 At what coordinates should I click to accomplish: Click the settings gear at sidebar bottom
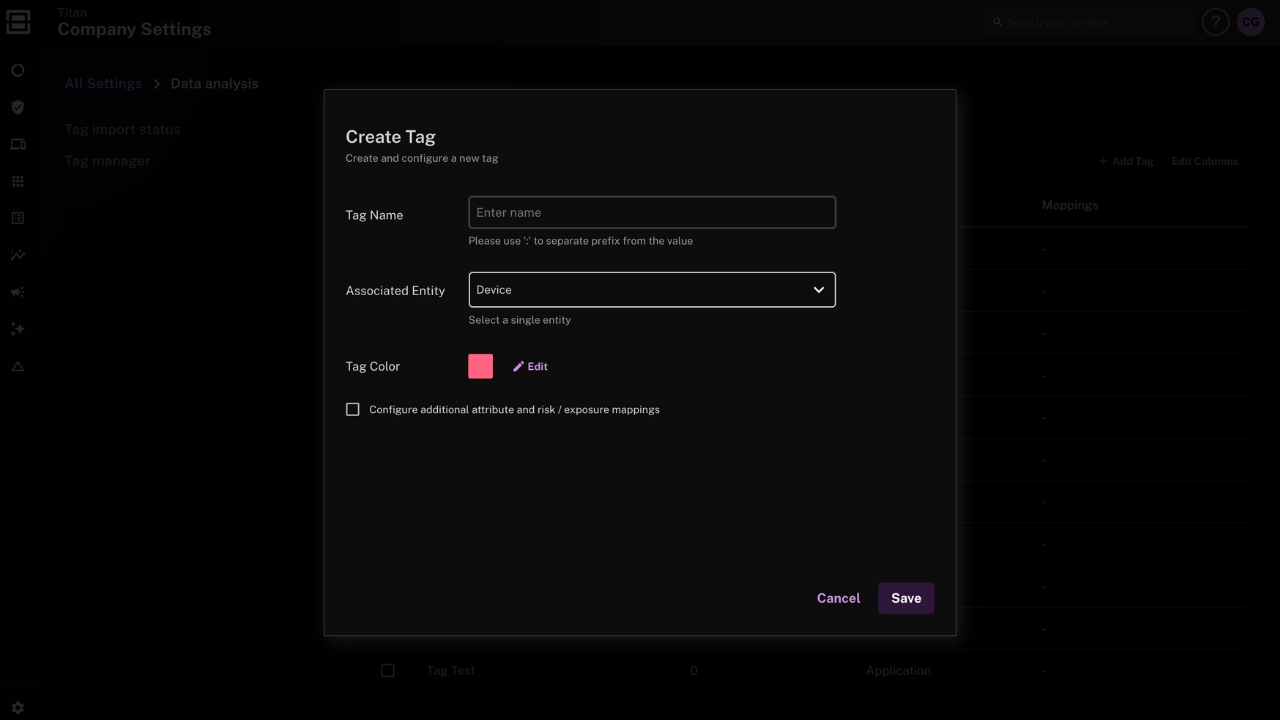click(17, 707)
